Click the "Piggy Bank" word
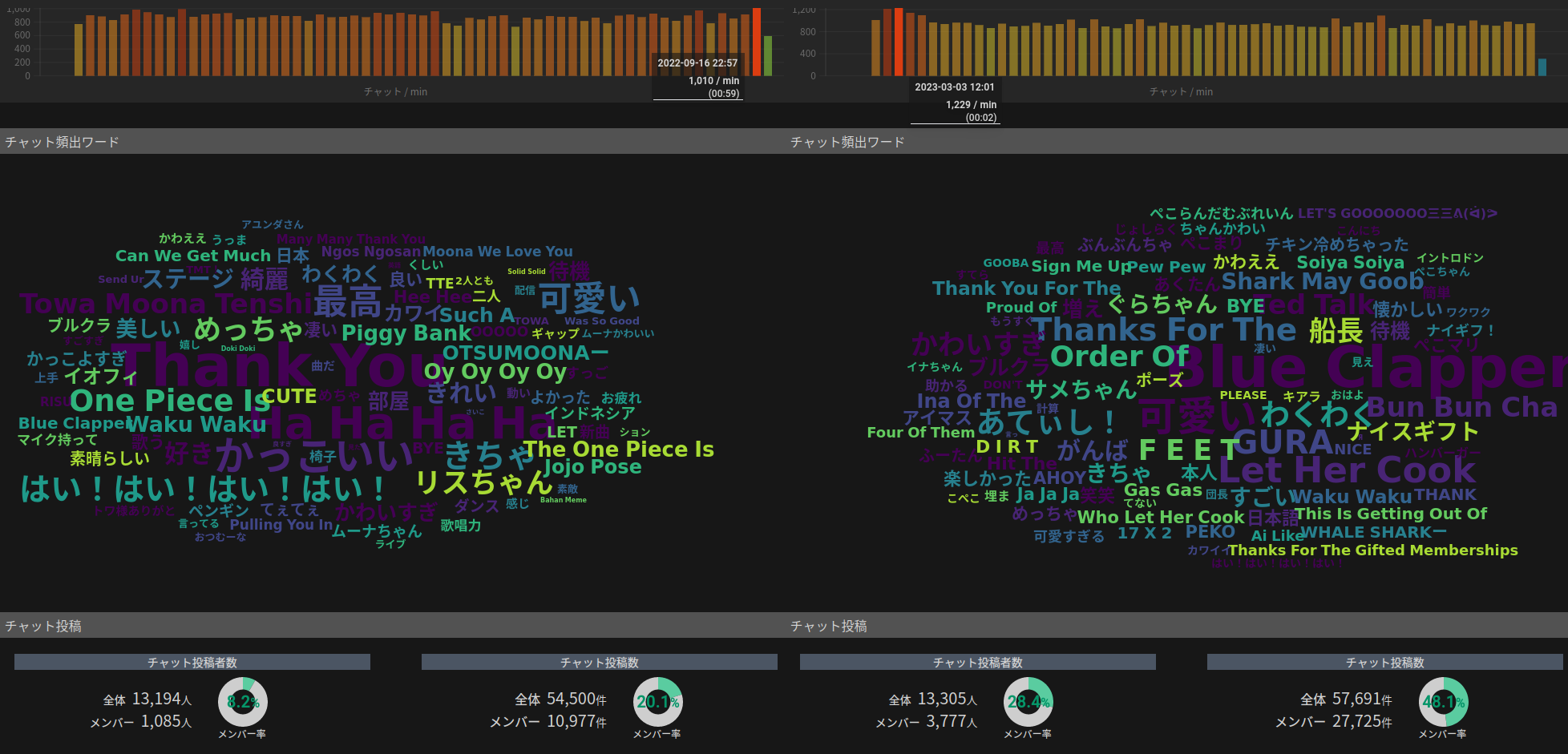 [406, 333]
